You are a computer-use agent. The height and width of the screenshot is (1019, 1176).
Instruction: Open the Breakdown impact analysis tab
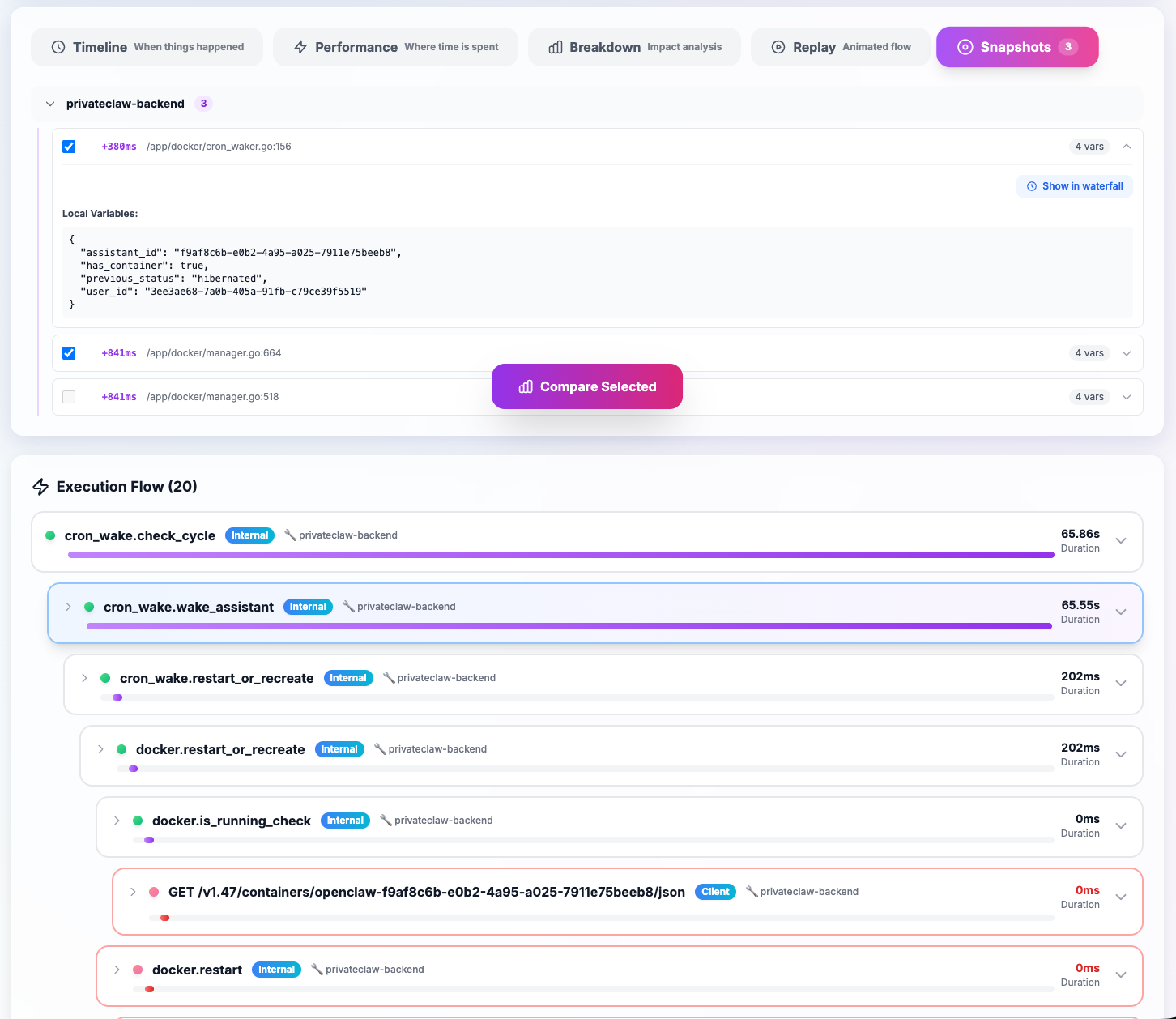[x=634, y=47]
